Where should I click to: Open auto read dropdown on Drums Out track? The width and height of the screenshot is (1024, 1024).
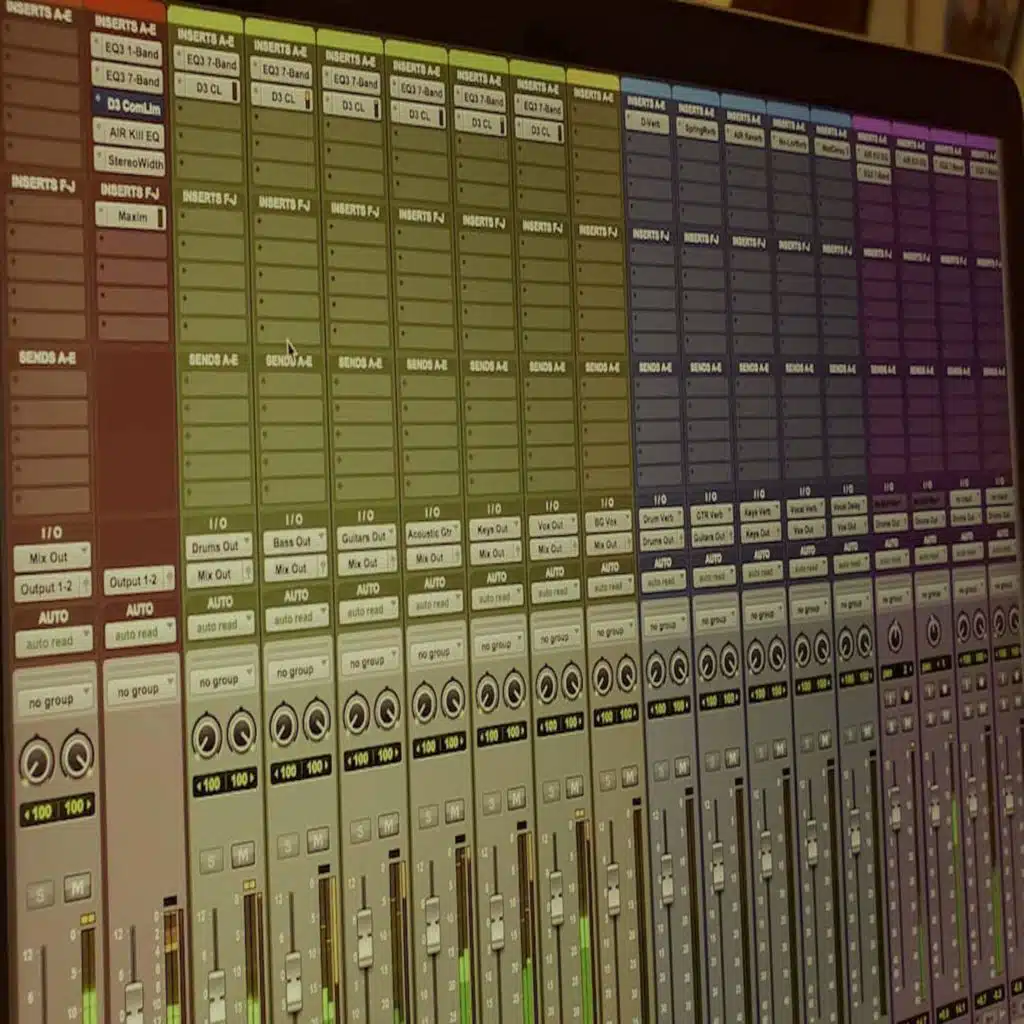coord(219,626)
